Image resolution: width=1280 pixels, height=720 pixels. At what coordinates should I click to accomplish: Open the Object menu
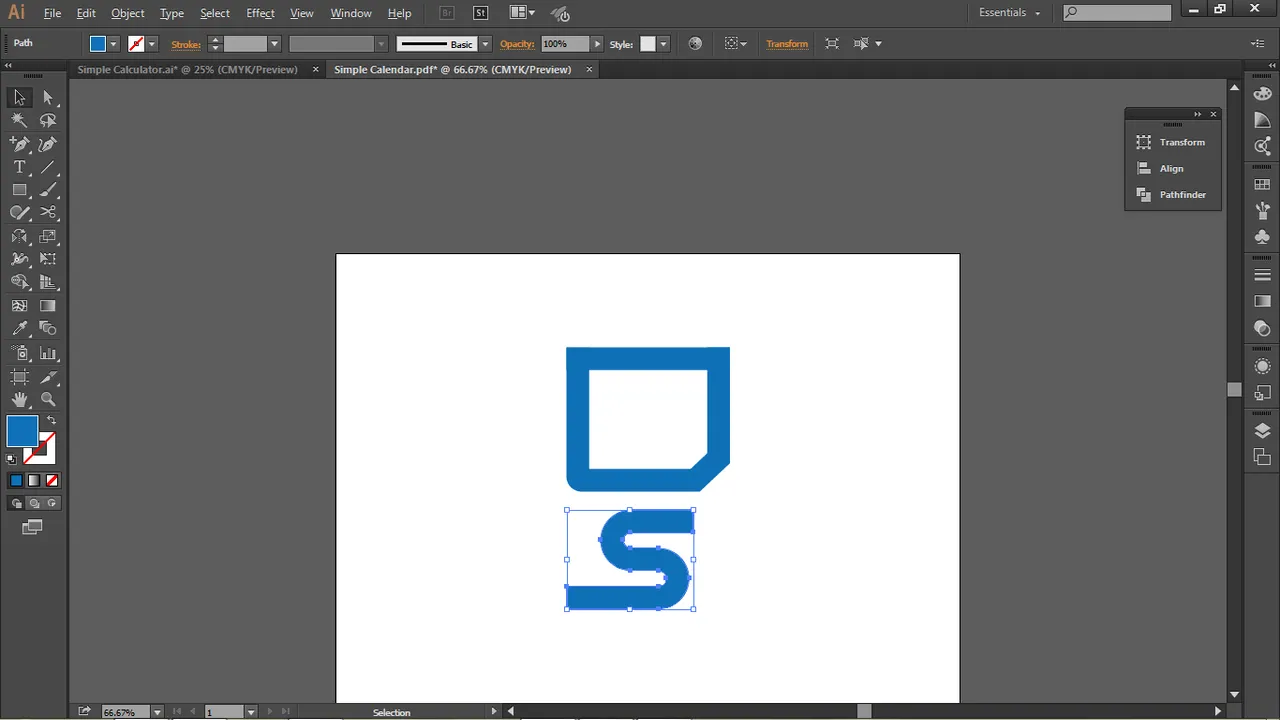tap(127, 13)
